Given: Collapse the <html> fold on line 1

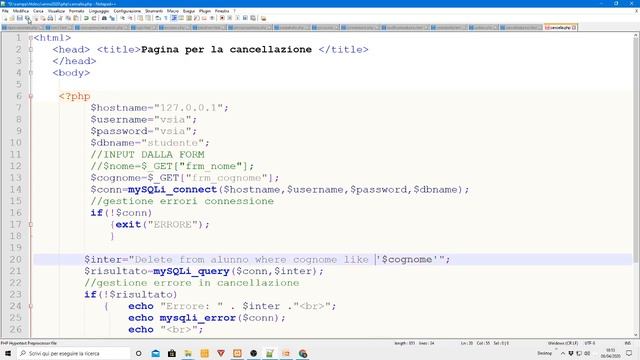Looking at the screenshot, I should pos(31,38).
